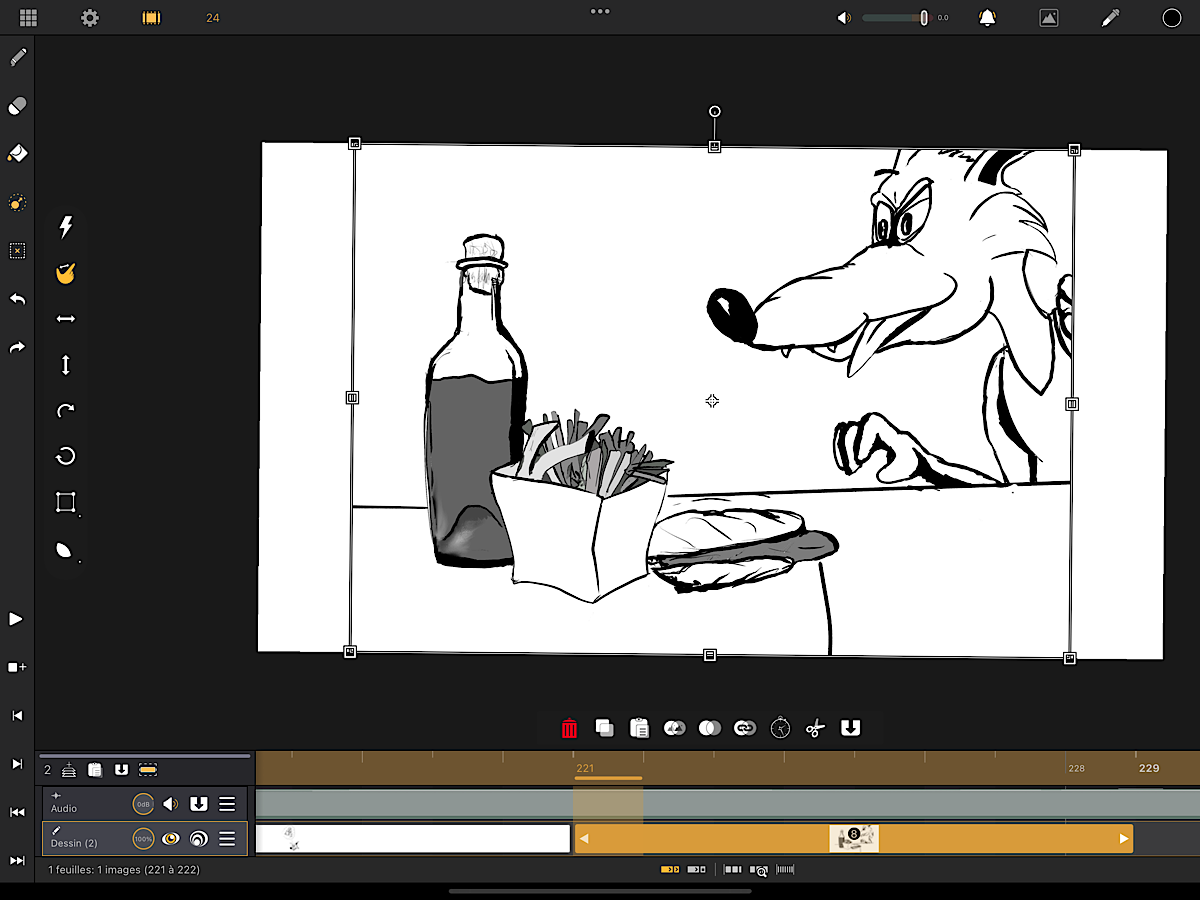Click frame 229 marker on timeline ruler
The height and width of the screenshot is (900, 1200).
pyautogui.click(x=1149, y=768)
